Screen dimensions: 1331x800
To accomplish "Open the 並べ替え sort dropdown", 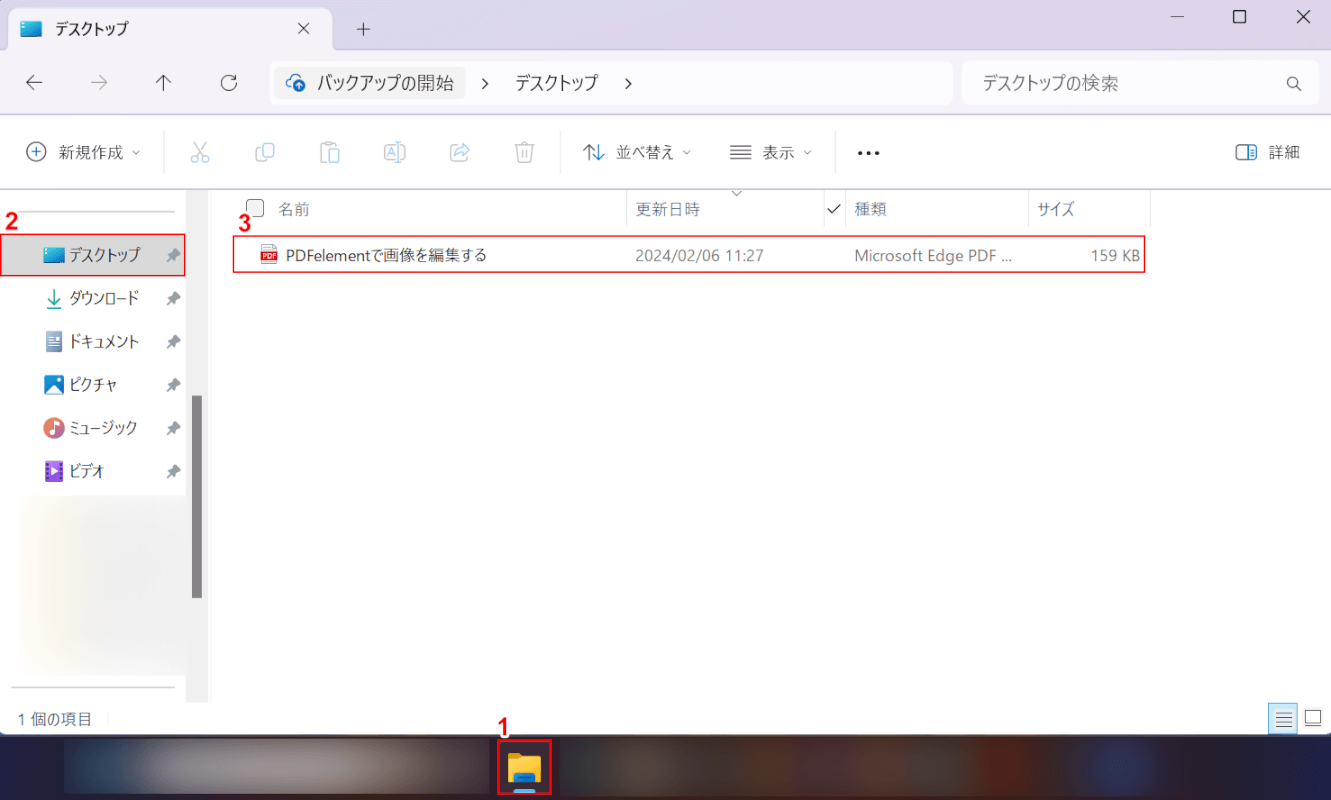I will click(x=639, y=152).
